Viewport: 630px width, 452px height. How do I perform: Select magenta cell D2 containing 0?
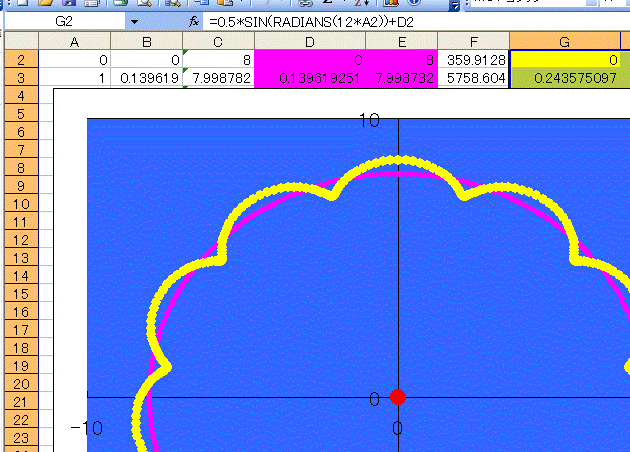pyautogui.click(x=310, y=59)
